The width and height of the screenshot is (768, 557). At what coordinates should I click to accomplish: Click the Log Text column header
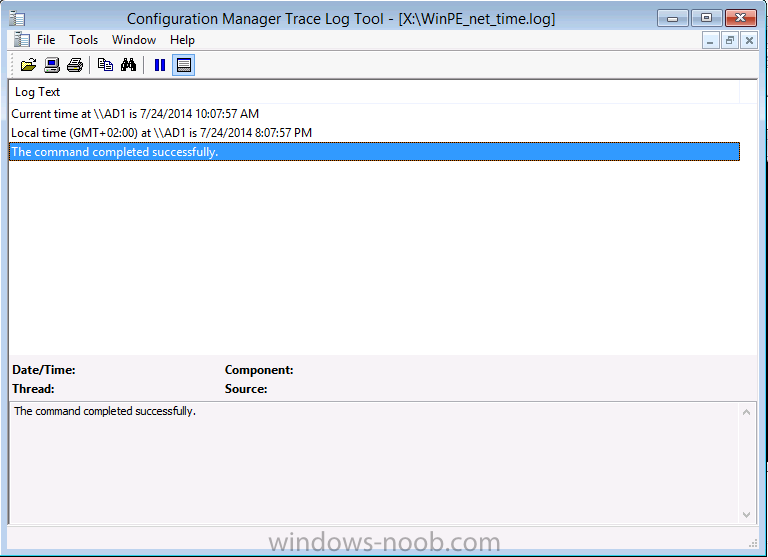pos(374,92)
